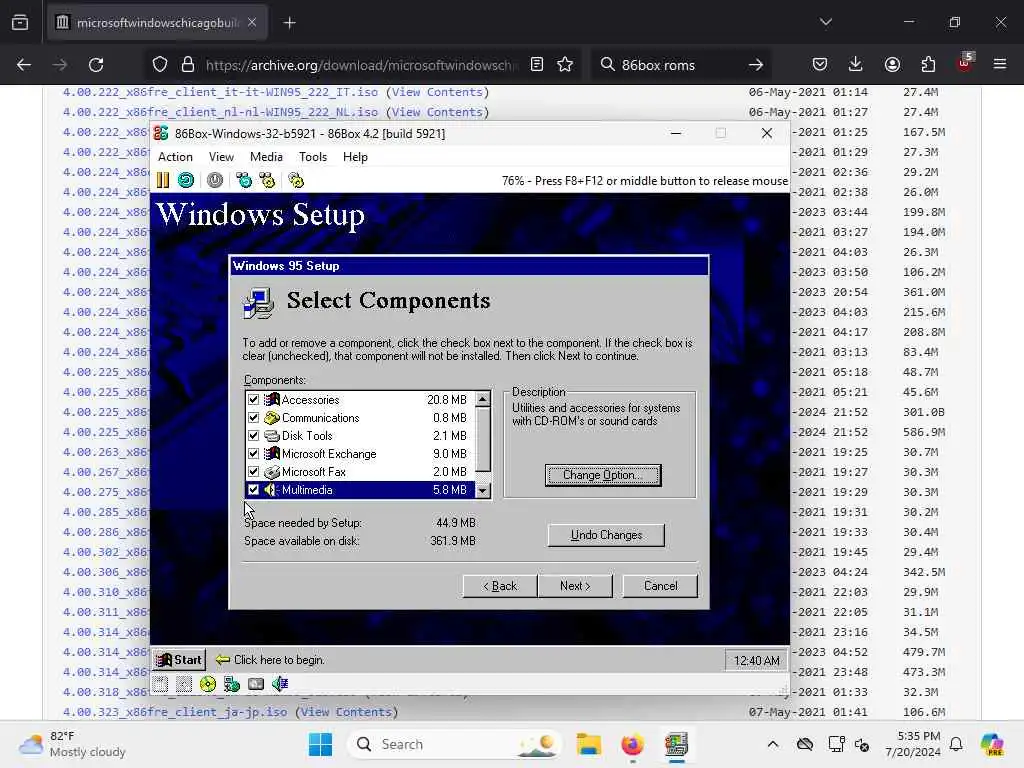Uncheck the Communications component checkbox

(x=253, y=418)
